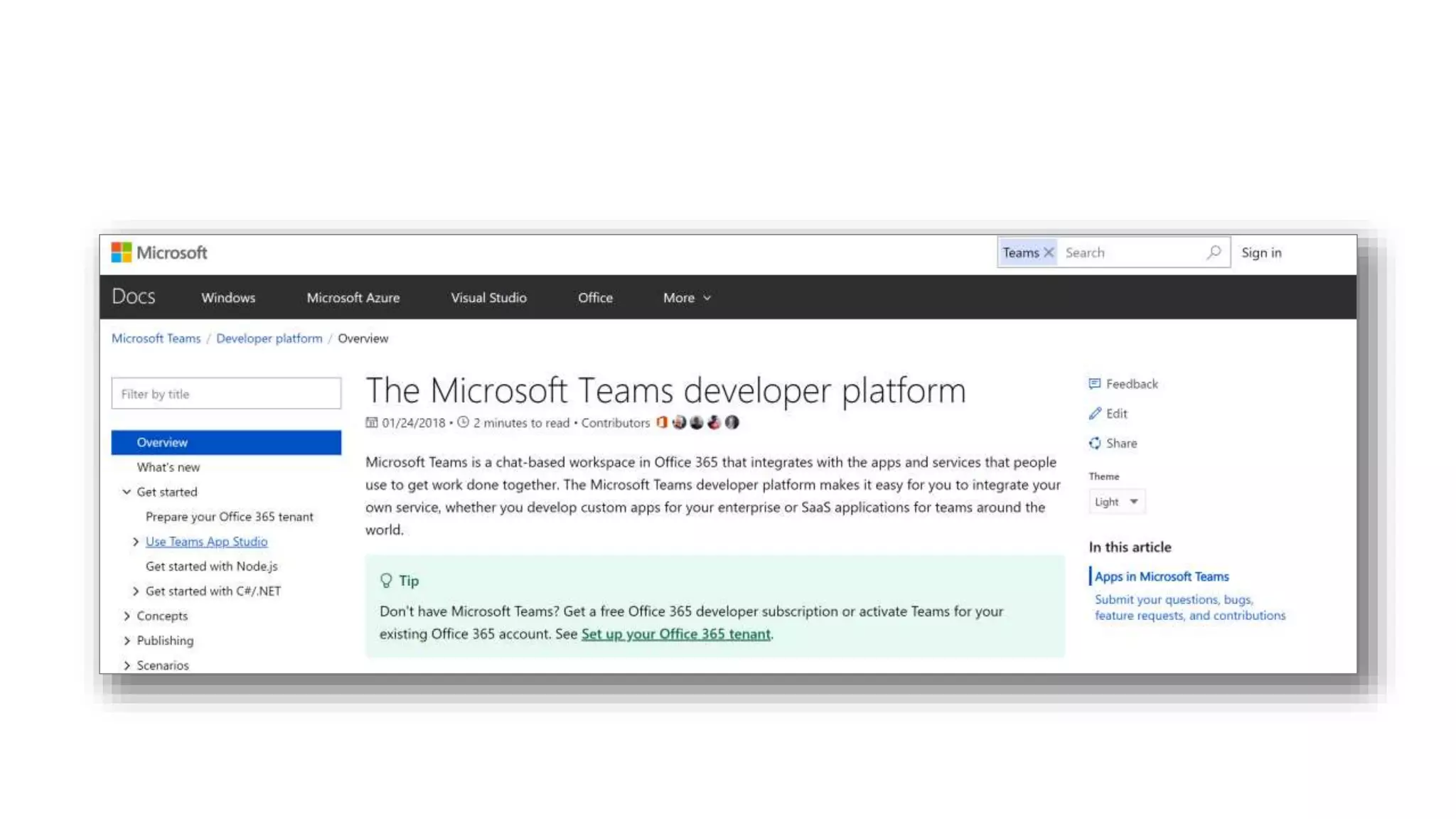Jump to Apps in Microsoft Teams
Image resolution: width=1456 pixels, height=819 pixels.
click(1162, 577)
